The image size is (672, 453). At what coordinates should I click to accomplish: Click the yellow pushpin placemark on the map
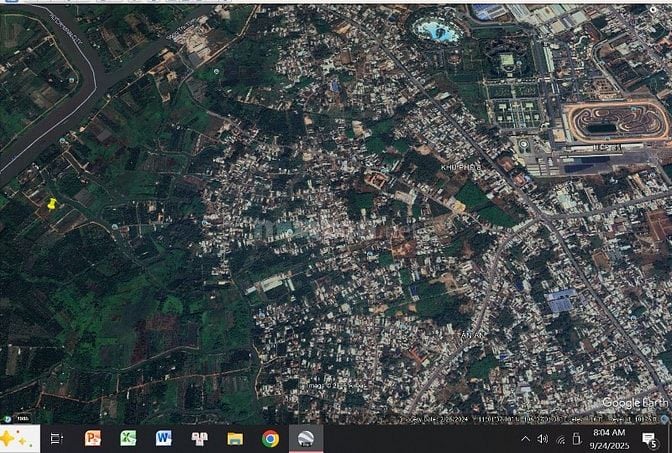click(52, 204)
